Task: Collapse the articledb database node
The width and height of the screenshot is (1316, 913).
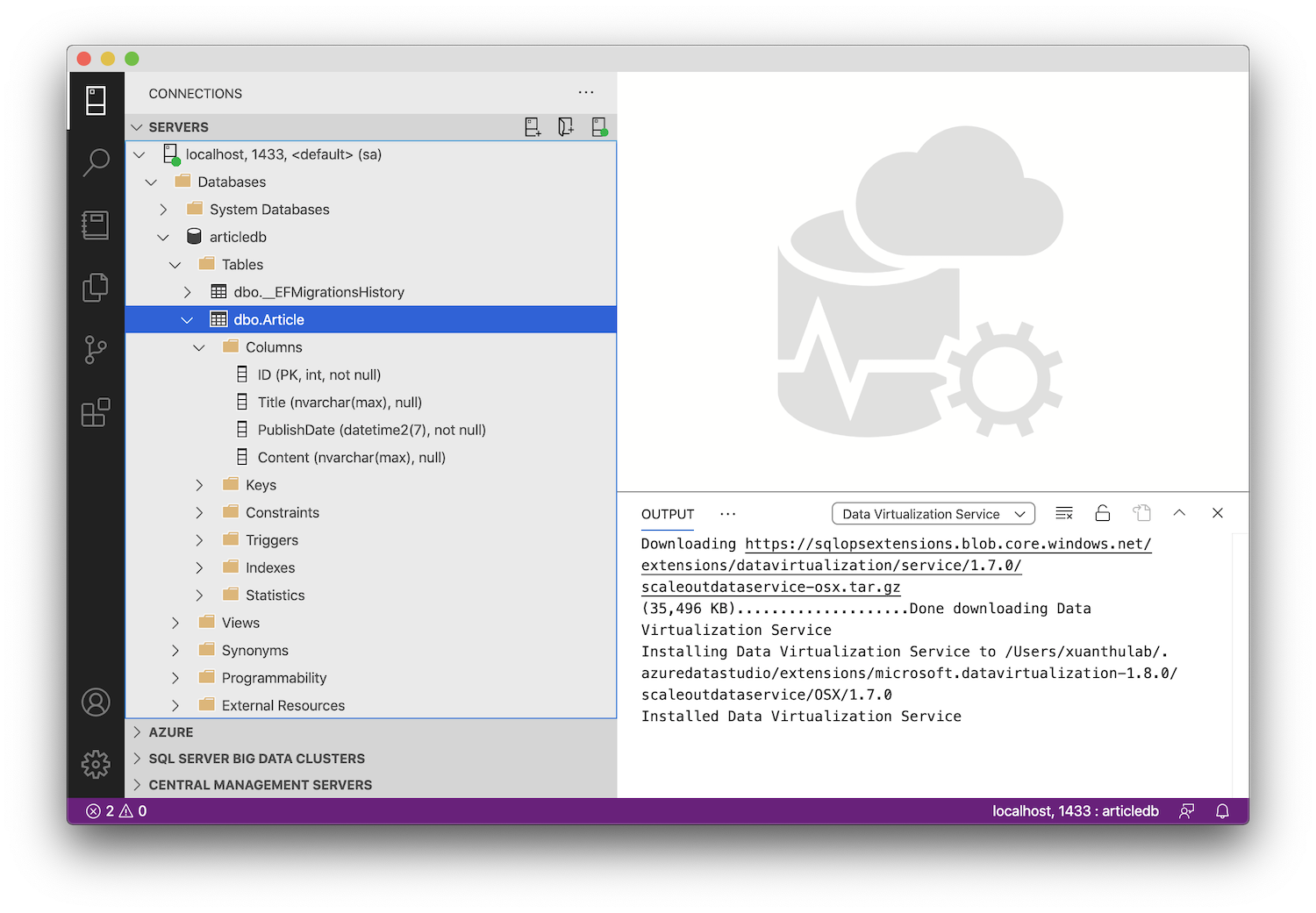Action: click(x=163, y=237)
